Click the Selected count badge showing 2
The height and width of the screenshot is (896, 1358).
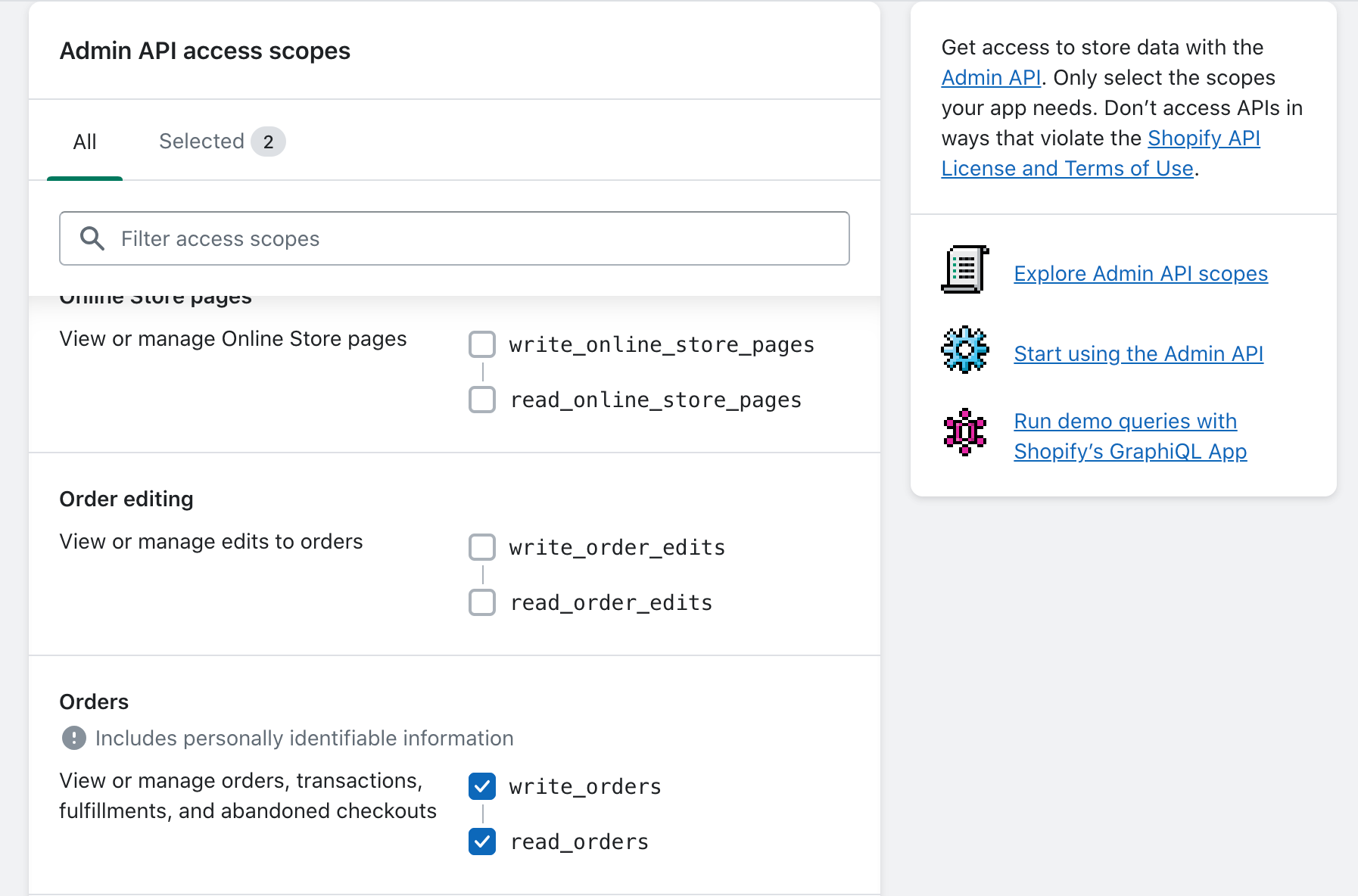pos(268,142)
